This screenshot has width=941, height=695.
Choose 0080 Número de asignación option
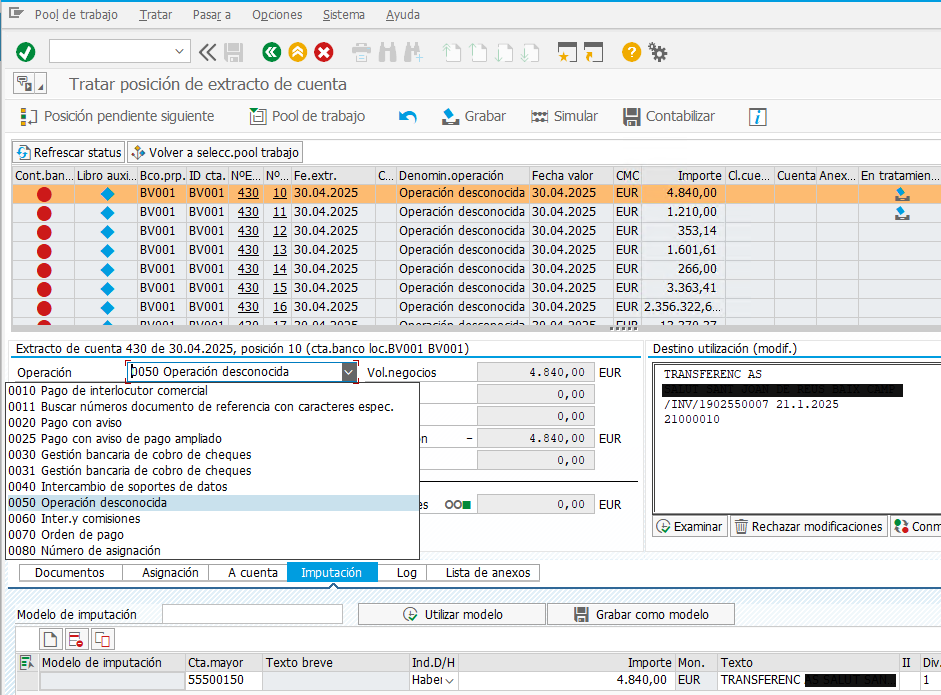212,551
